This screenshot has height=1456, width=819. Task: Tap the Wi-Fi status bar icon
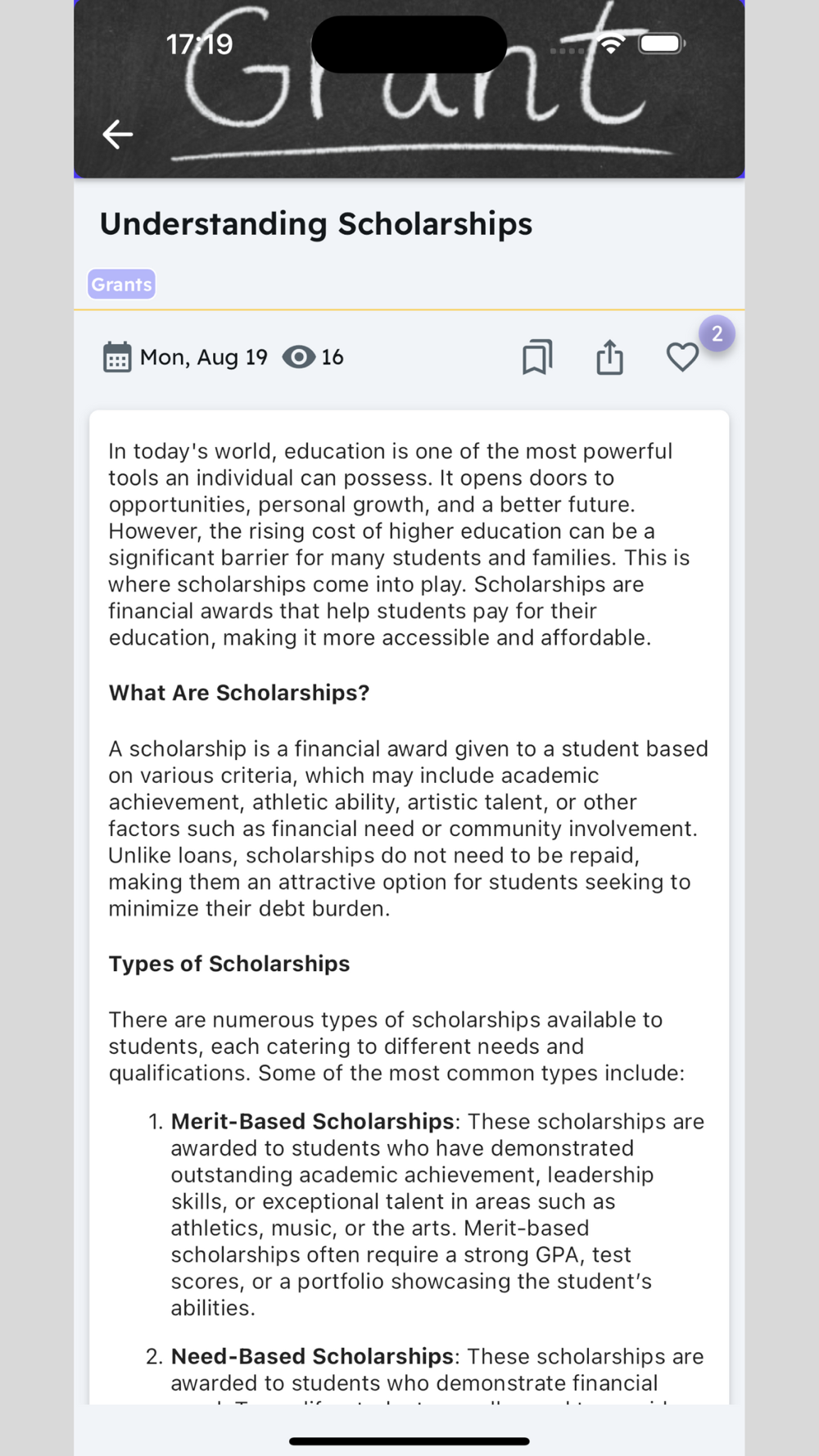pos(610,44)
